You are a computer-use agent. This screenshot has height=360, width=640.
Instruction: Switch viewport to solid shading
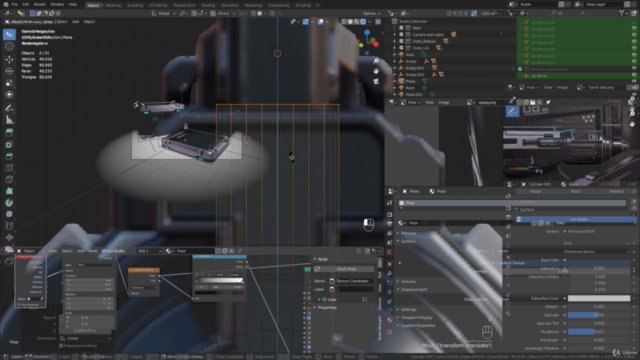click(x=350, y=22)
